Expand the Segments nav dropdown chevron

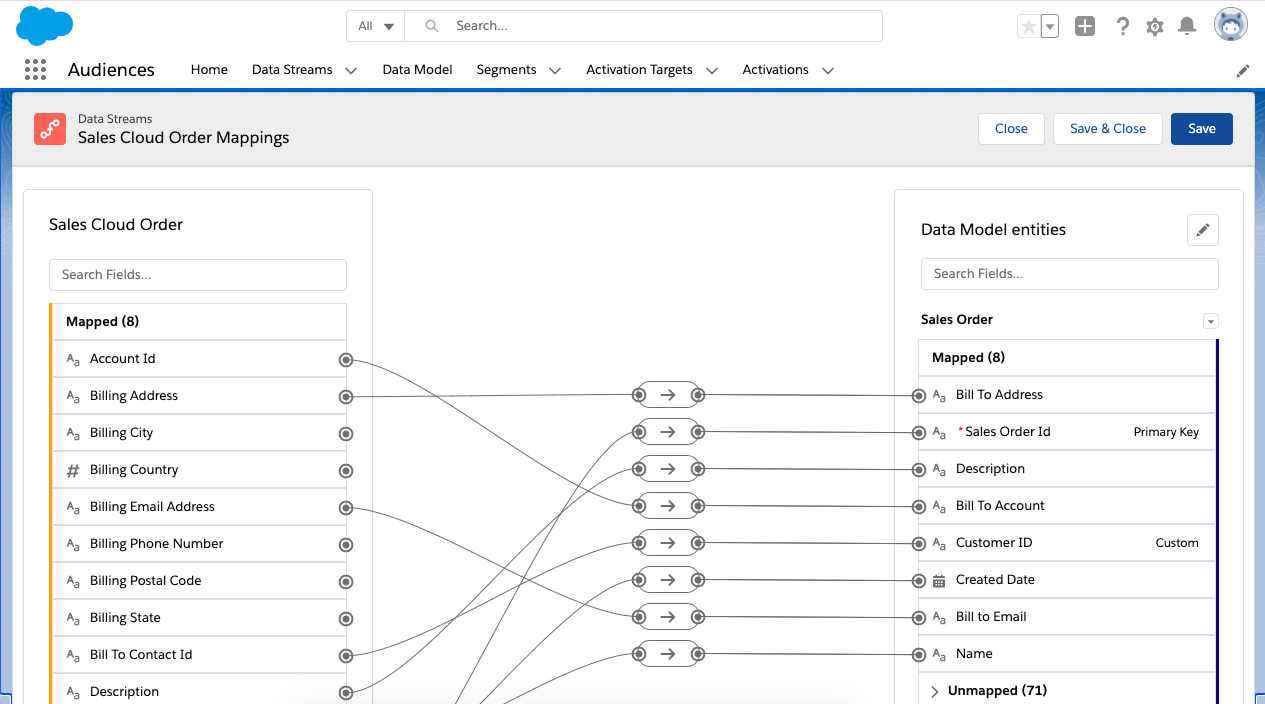point(555,70)
